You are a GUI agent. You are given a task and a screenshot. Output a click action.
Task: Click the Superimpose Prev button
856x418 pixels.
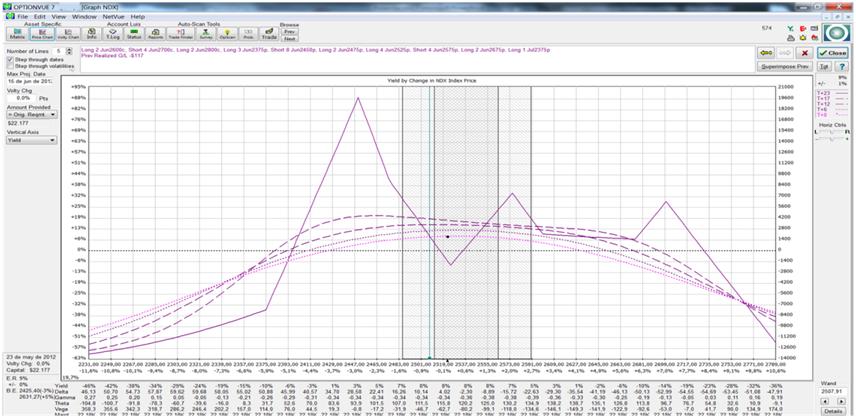point(783,67)
